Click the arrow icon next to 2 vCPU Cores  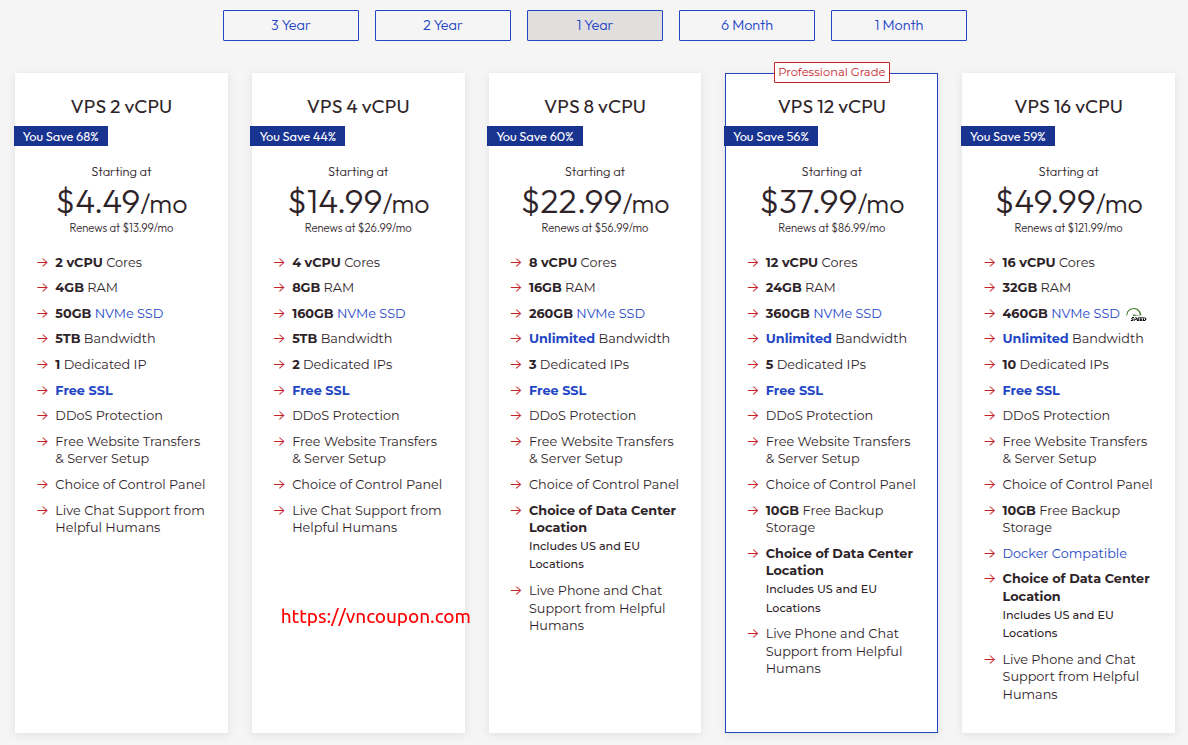pos(42,263)
